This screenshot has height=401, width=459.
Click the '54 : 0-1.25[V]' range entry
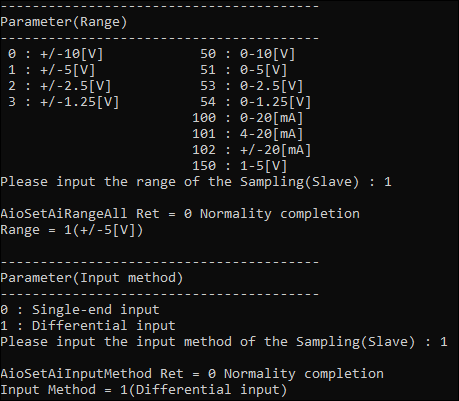tap(256, 102)
